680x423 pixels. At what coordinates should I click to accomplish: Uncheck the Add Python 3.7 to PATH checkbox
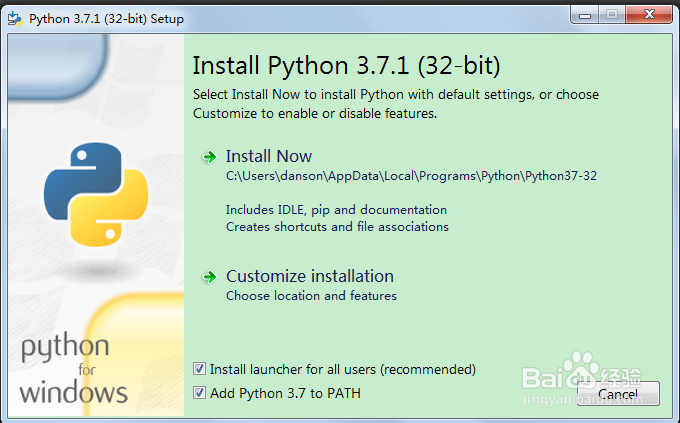tap(200, 393)
